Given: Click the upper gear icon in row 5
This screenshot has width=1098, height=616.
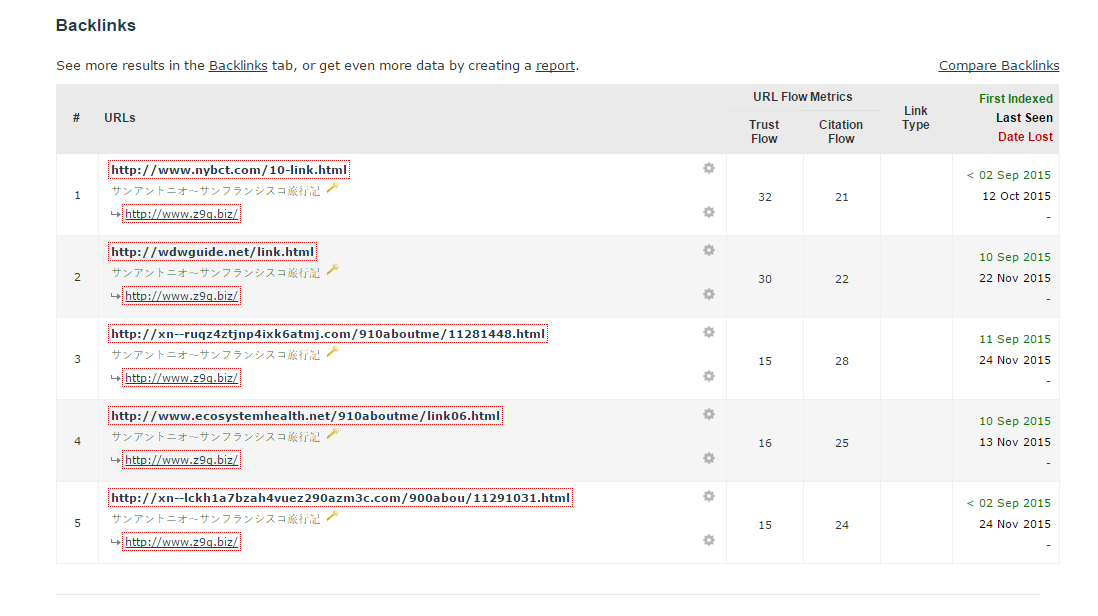Looking at the screenshot, I should coord(709,496).
